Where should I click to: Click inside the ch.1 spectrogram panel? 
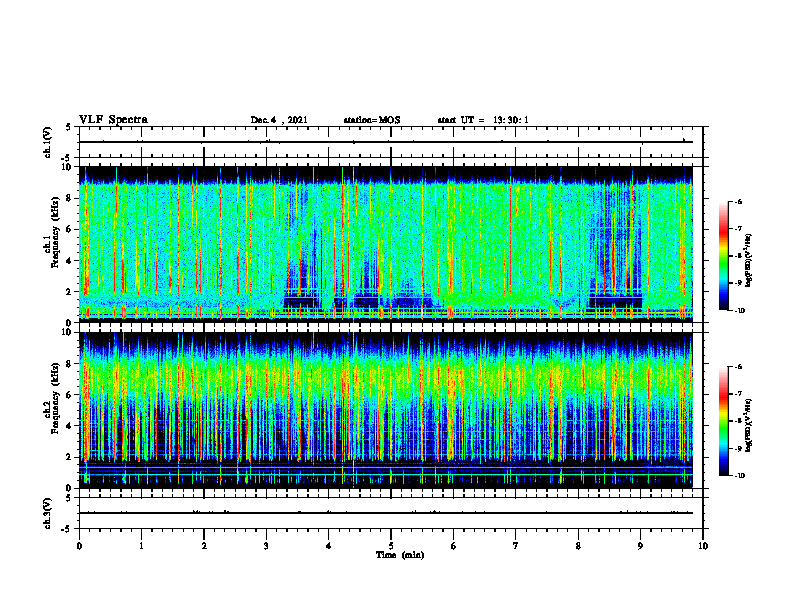pyautogui.click(x=386, y=244)
